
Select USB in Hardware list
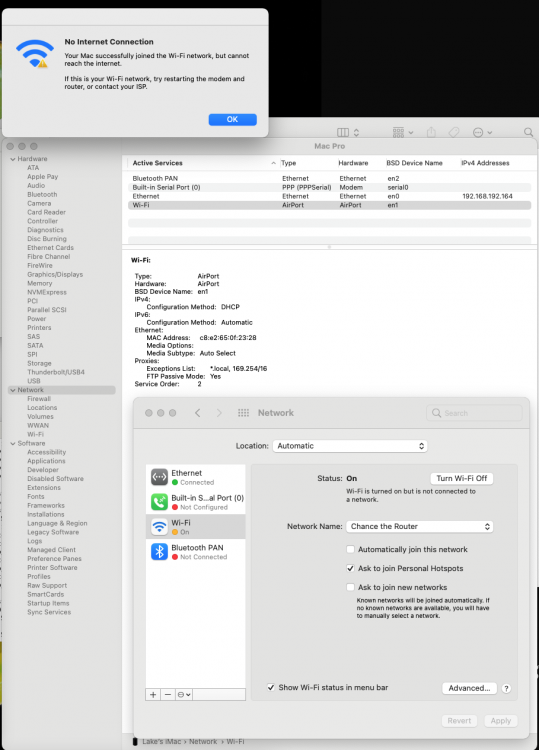click(x=33, y=381)
